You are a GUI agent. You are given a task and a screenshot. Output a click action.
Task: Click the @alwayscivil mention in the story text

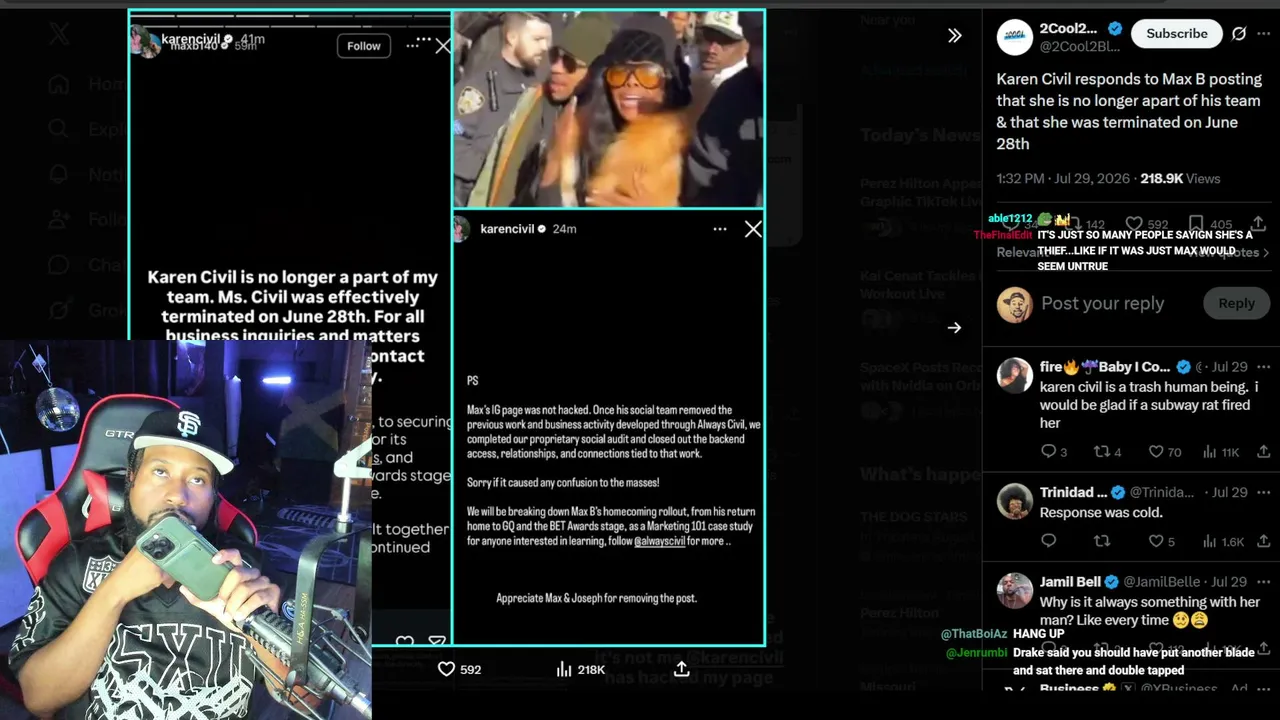tap(659, 541)
